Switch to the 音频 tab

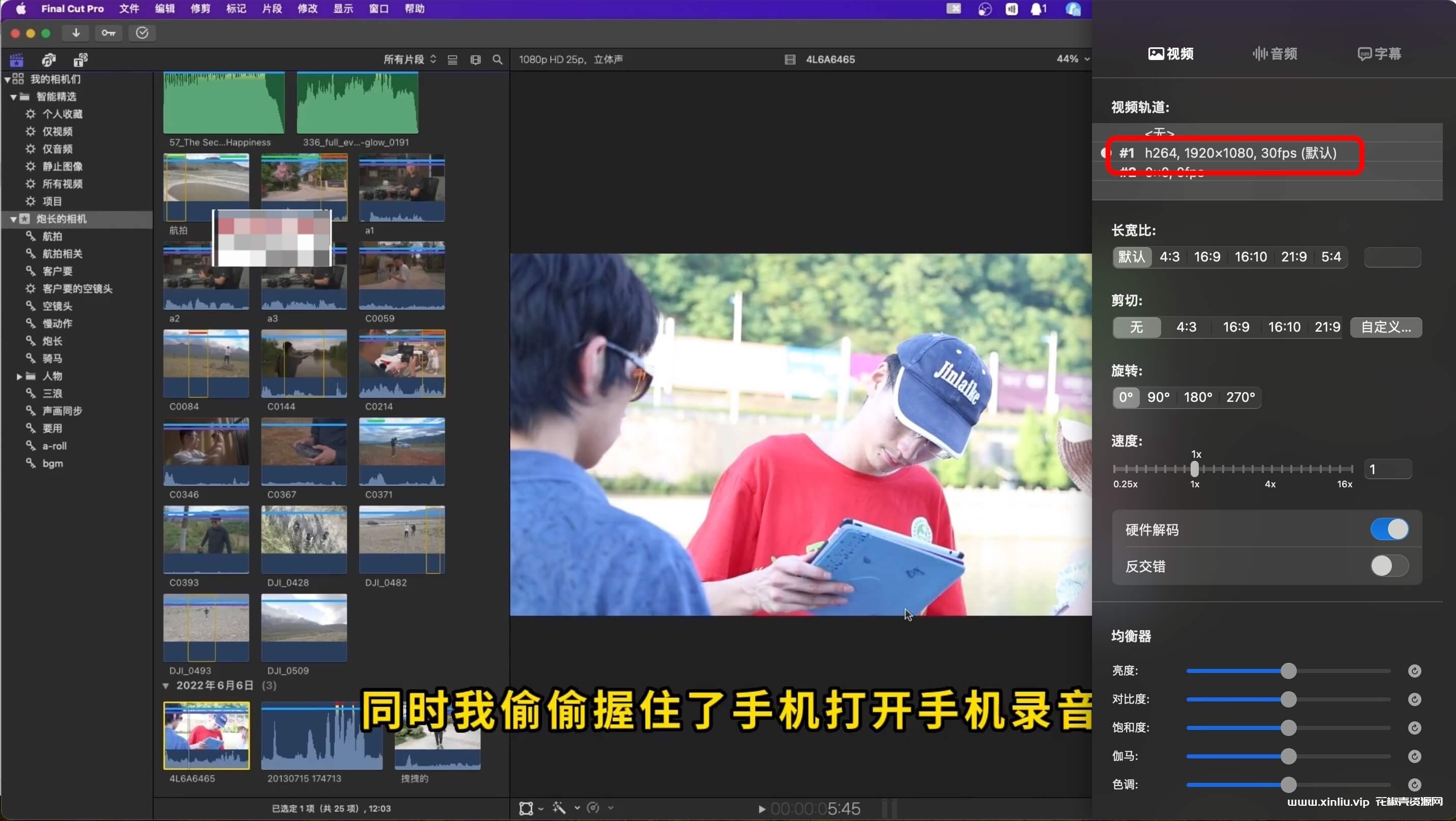1275,54
